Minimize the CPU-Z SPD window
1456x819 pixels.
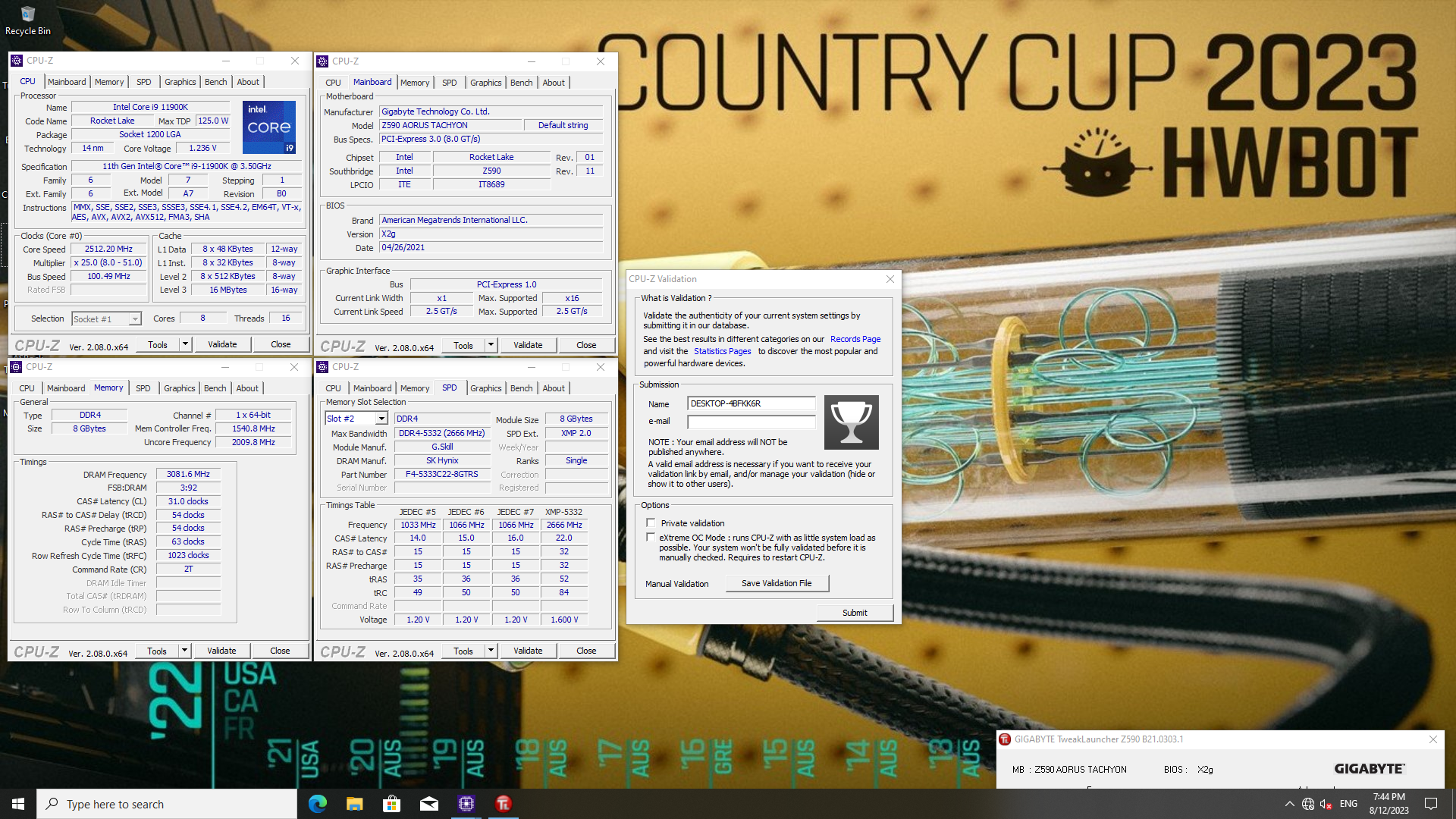(x=532, y=367)
